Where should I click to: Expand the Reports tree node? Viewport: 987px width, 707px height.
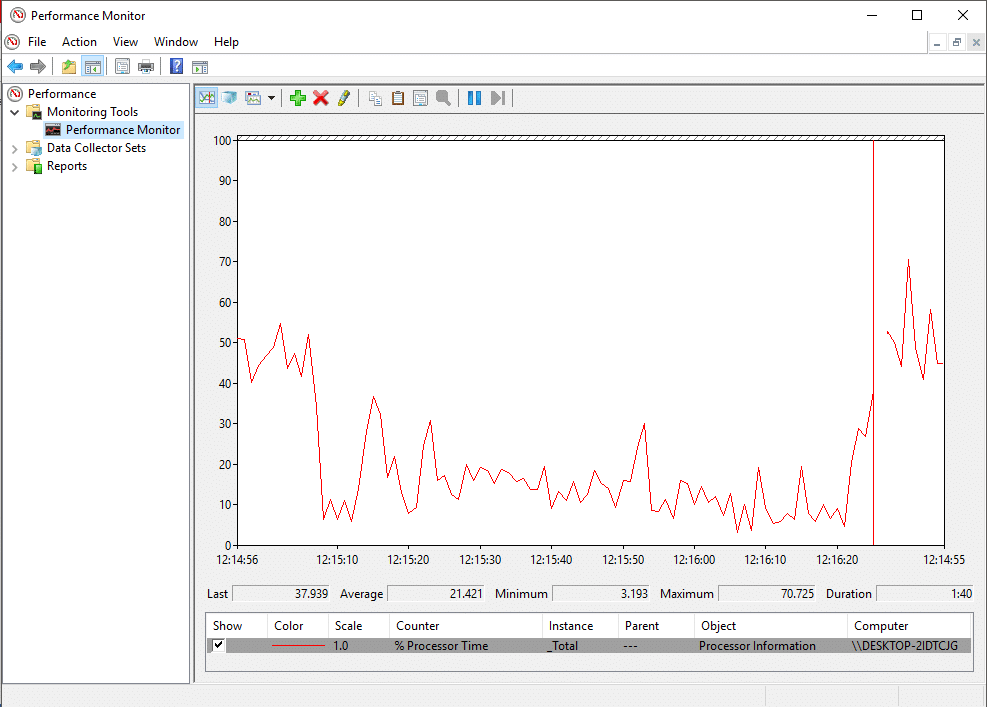tap(15, 166)
